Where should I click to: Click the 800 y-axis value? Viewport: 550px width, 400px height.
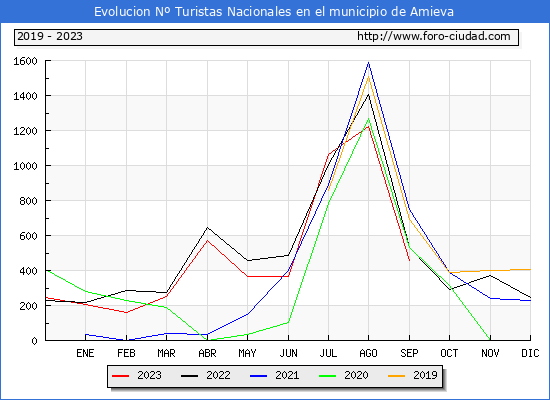click(x=28, y=201)
